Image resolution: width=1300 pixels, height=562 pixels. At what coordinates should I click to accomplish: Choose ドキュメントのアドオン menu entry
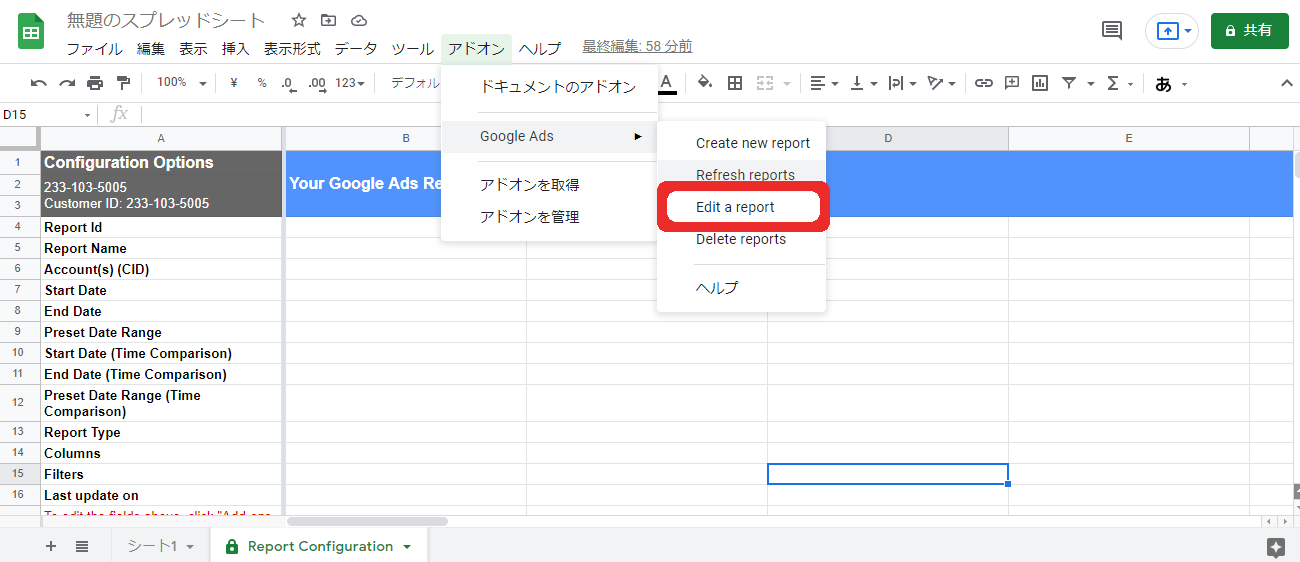pos(550,87)
